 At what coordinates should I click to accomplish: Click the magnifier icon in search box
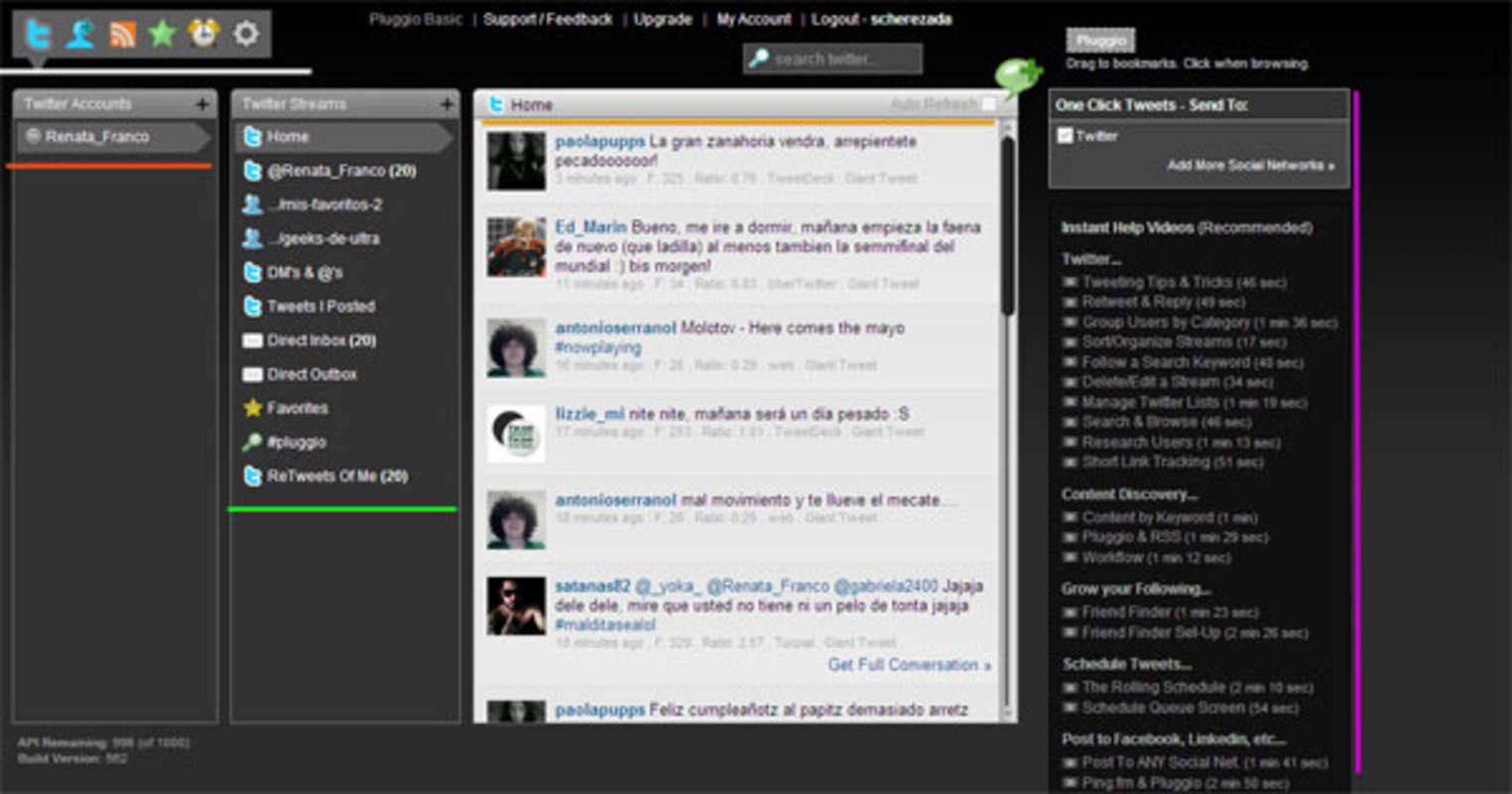tap(759, 59)
